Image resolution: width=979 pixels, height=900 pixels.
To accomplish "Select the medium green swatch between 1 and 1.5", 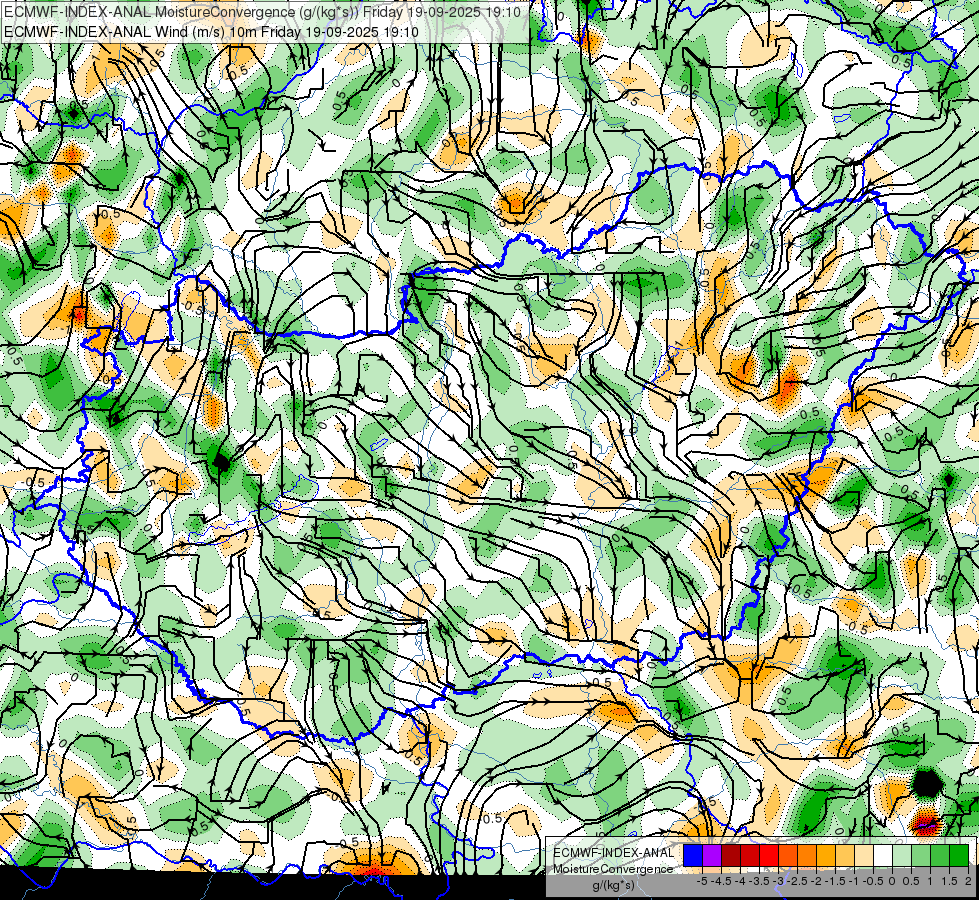I will [x=940, y=855].
